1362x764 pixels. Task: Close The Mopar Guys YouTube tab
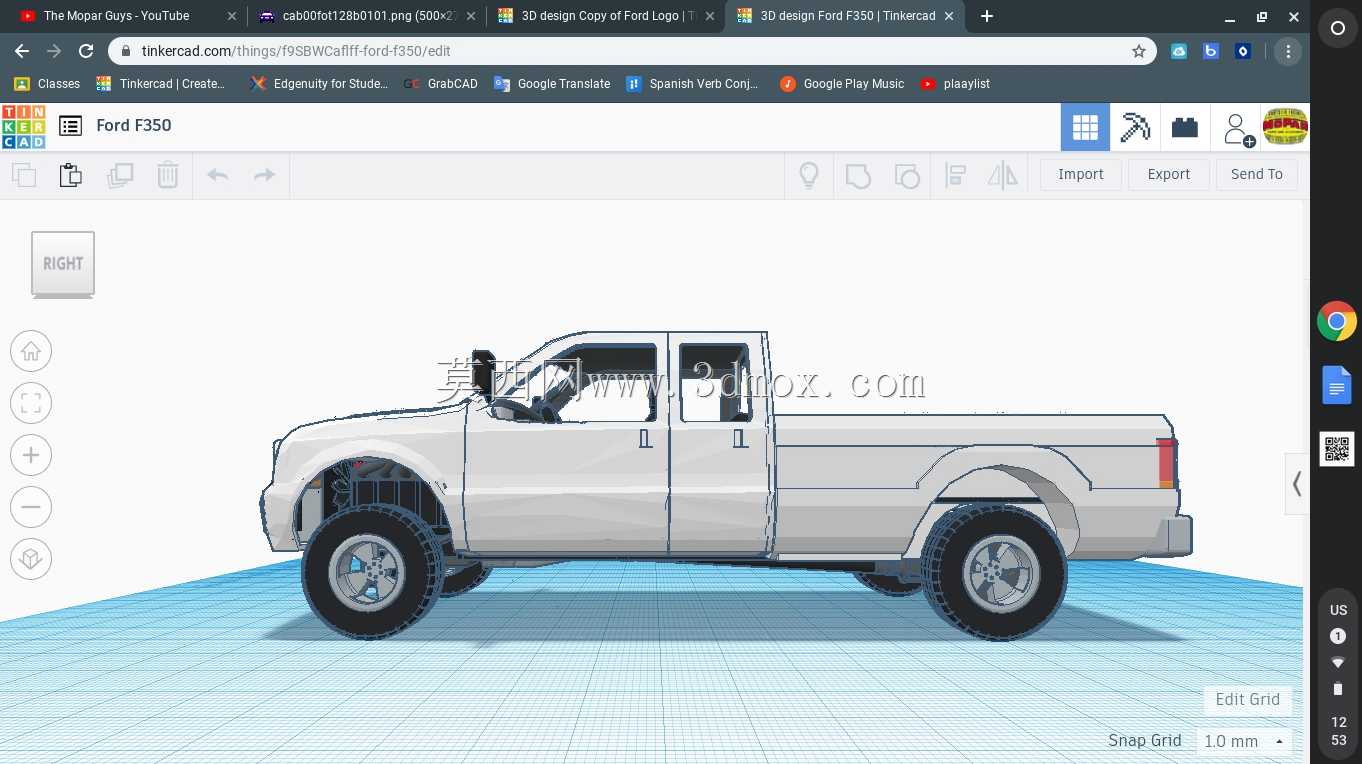pos(231,16)
